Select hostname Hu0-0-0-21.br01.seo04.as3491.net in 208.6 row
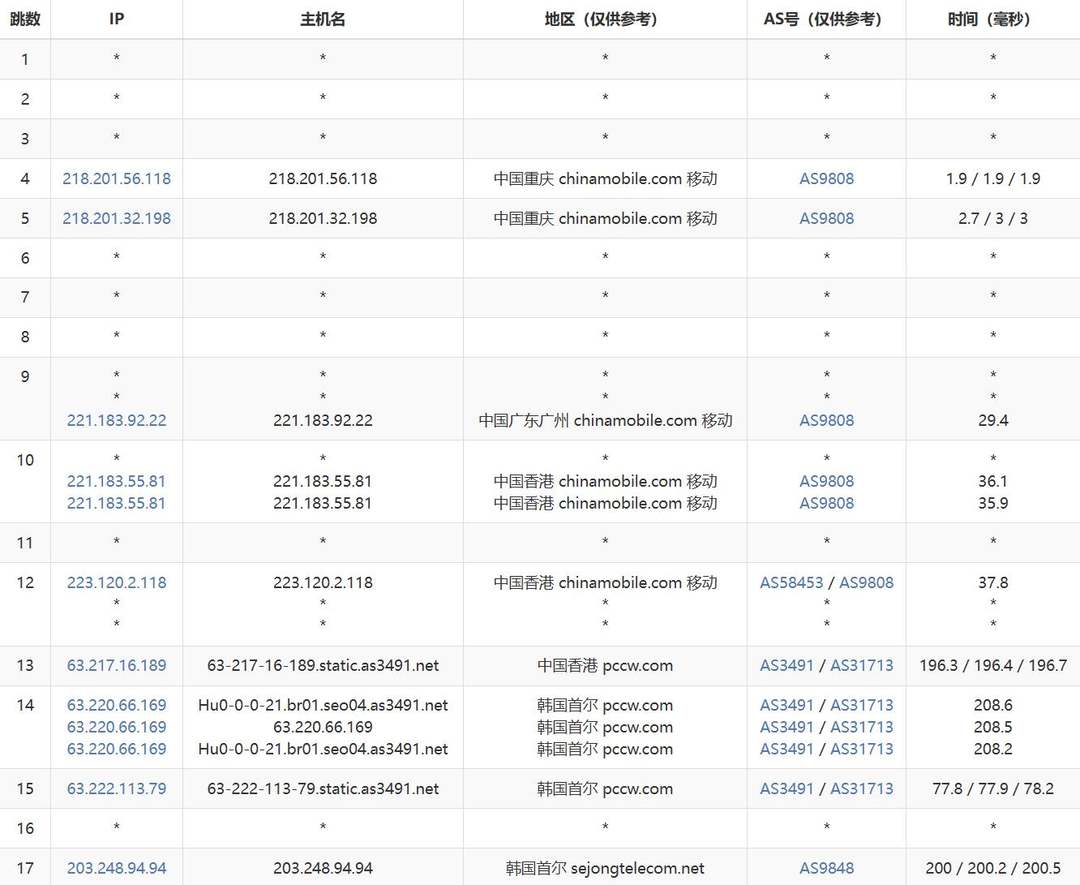Screen dimensions: 1080x885 [322, 705]
